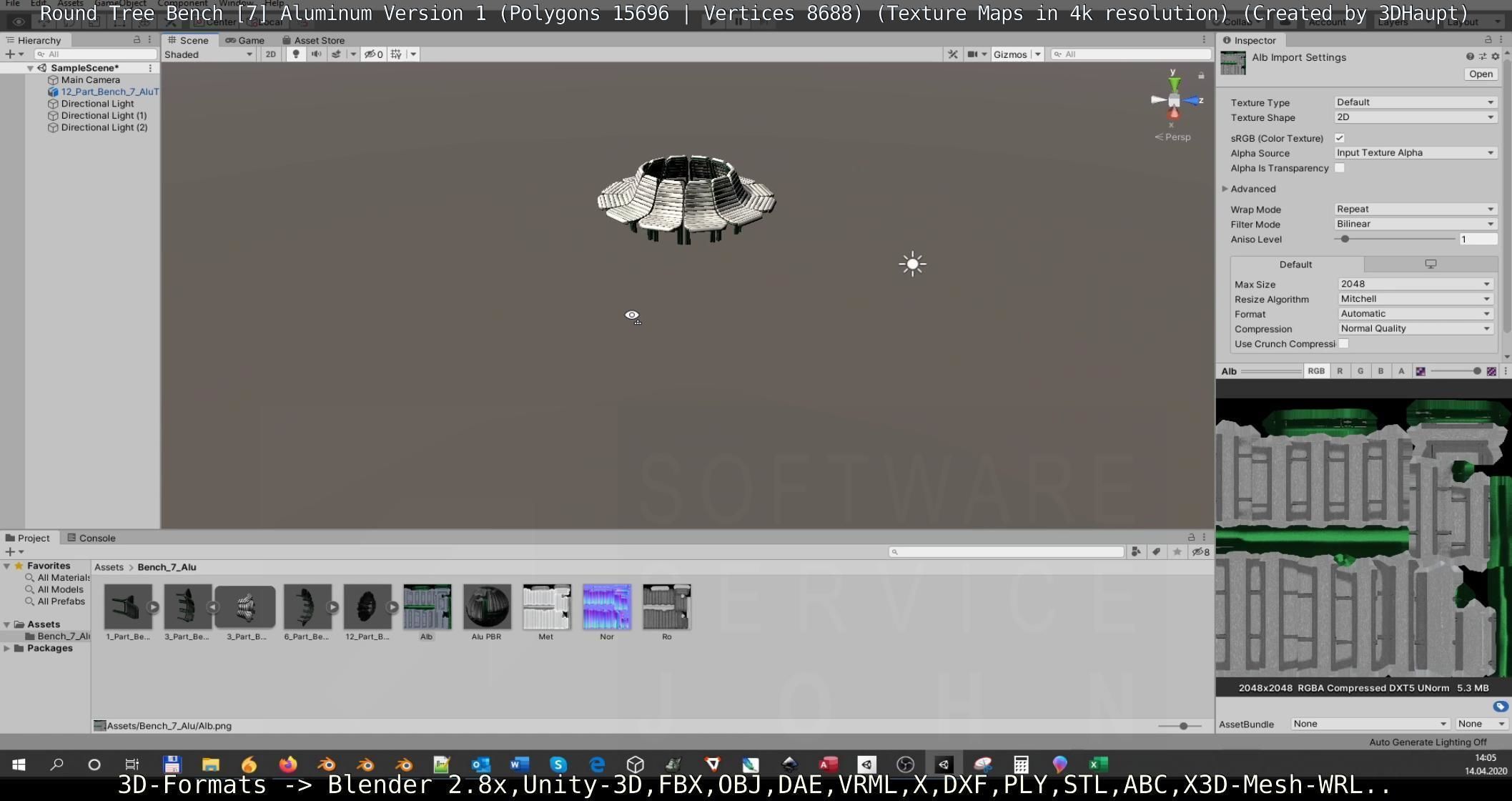Open the Max Size dropdown
This screenshot has height=801, width=1512.
tap(1415, 284)
